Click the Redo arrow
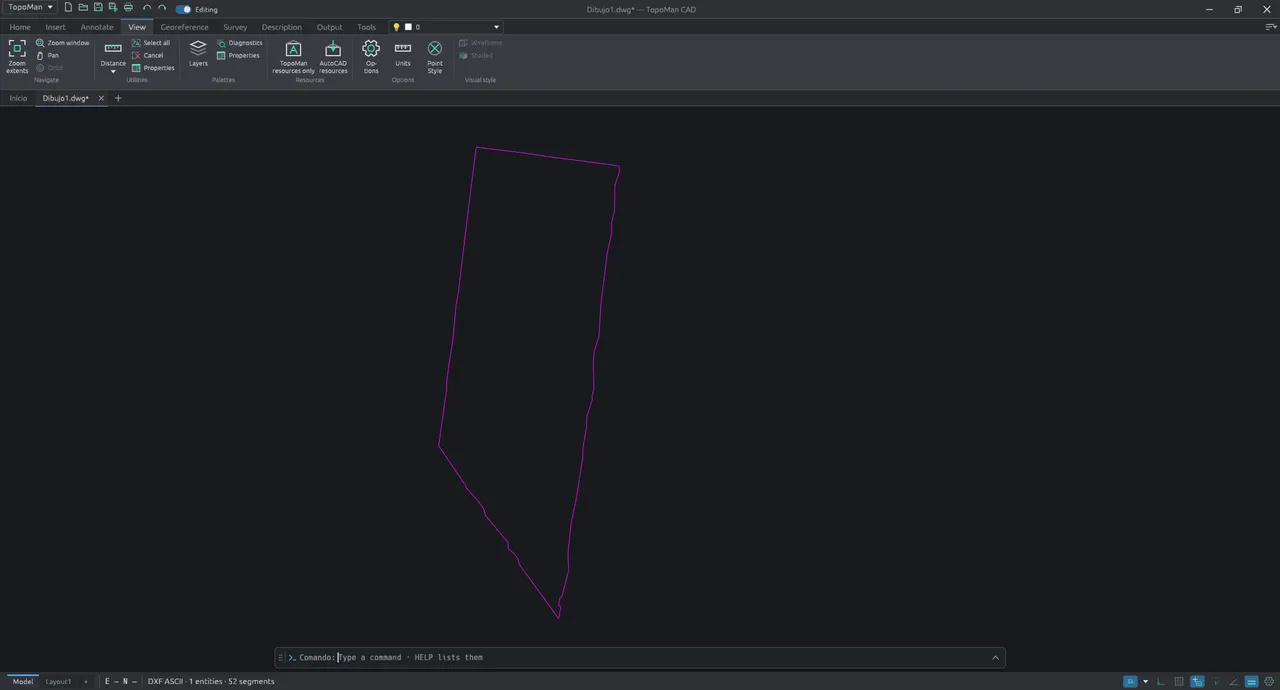Image resolution: width=1280 pixels, height=690 pixels. coord(162,8)
